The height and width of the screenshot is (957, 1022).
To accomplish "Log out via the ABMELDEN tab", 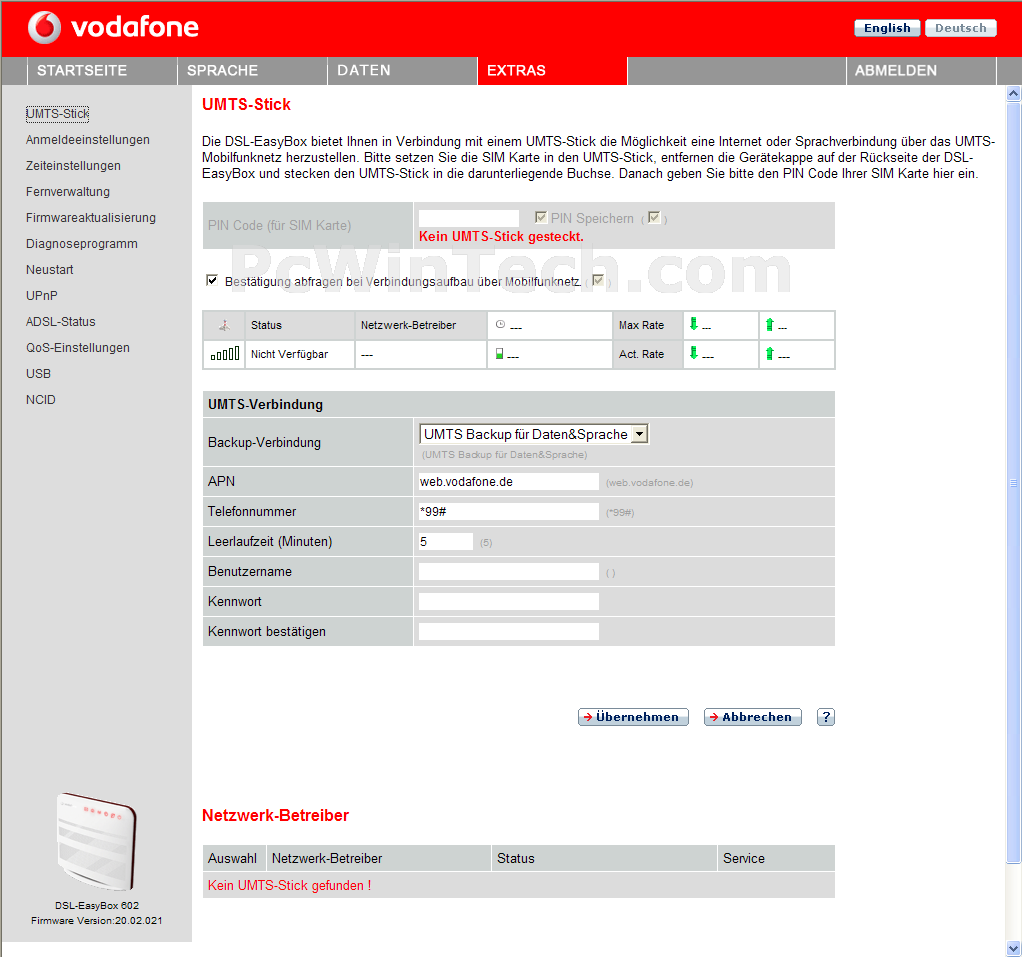I will pyautogui.click(x=921, y=70).
